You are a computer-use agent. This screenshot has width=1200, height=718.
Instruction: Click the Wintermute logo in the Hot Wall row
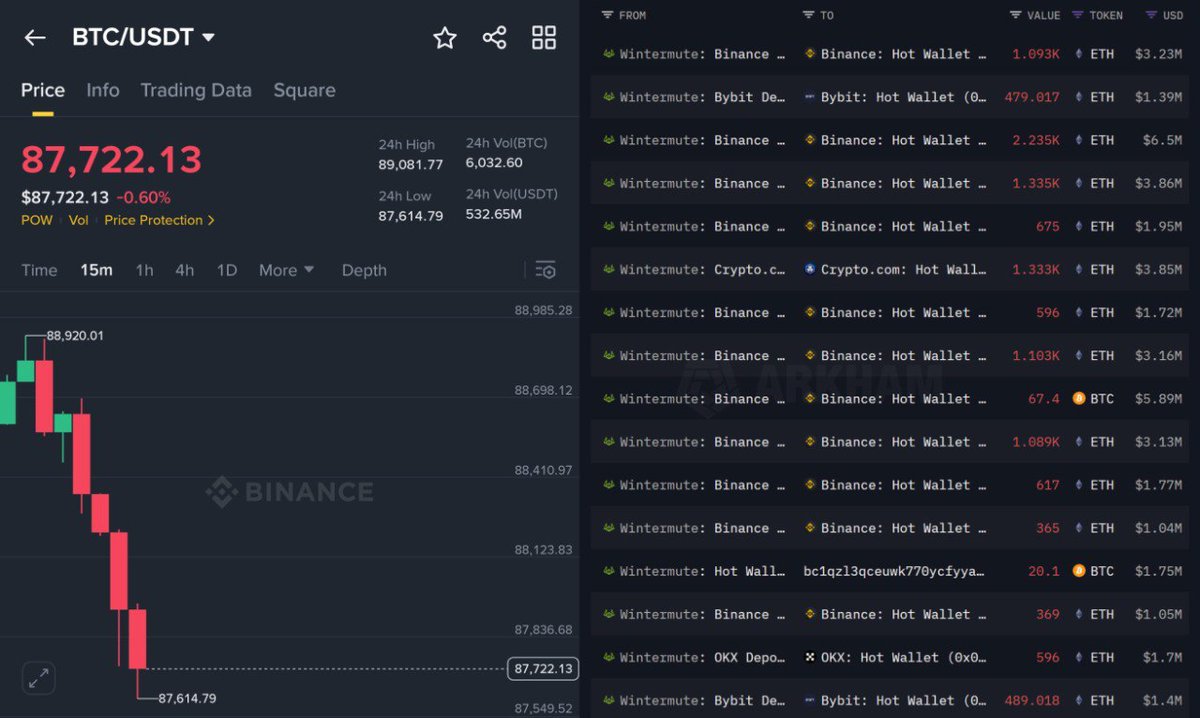coord(608,571)
